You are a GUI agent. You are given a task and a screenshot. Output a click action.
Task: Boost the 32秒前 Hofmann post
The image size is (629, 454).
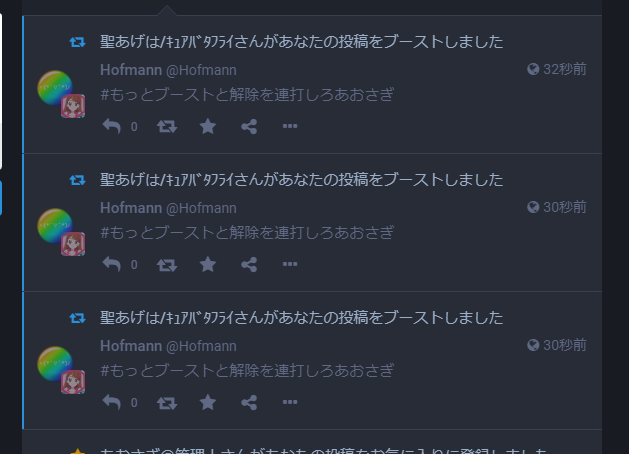pyautogui.click(x=167, y=126)
